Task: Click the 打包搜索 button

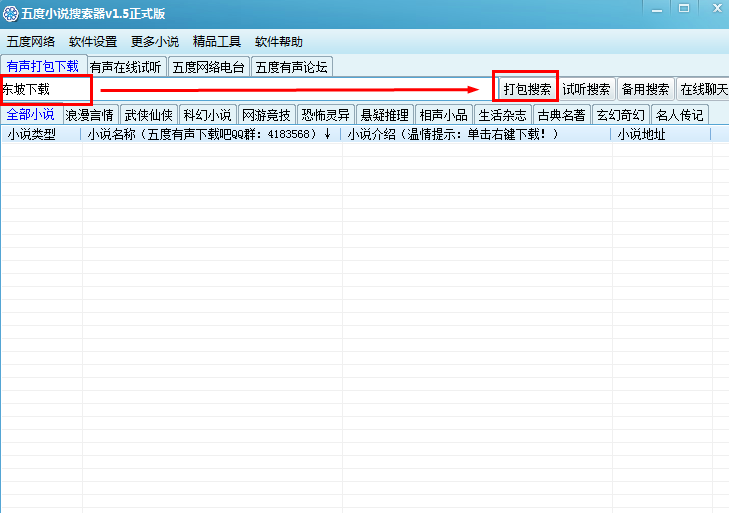Action: pos(527,89)
